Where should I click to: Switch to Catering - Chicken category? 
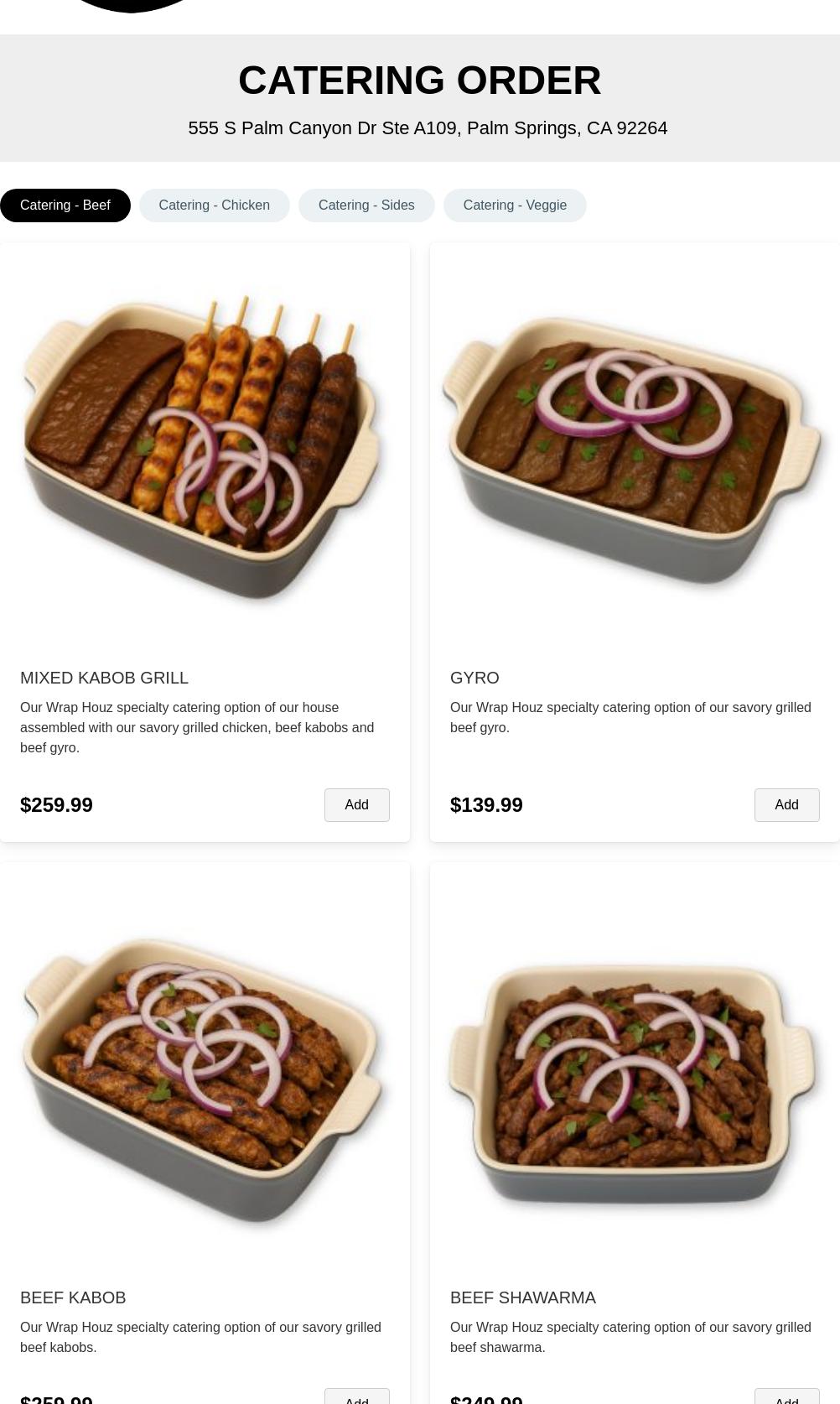point(215,205)
